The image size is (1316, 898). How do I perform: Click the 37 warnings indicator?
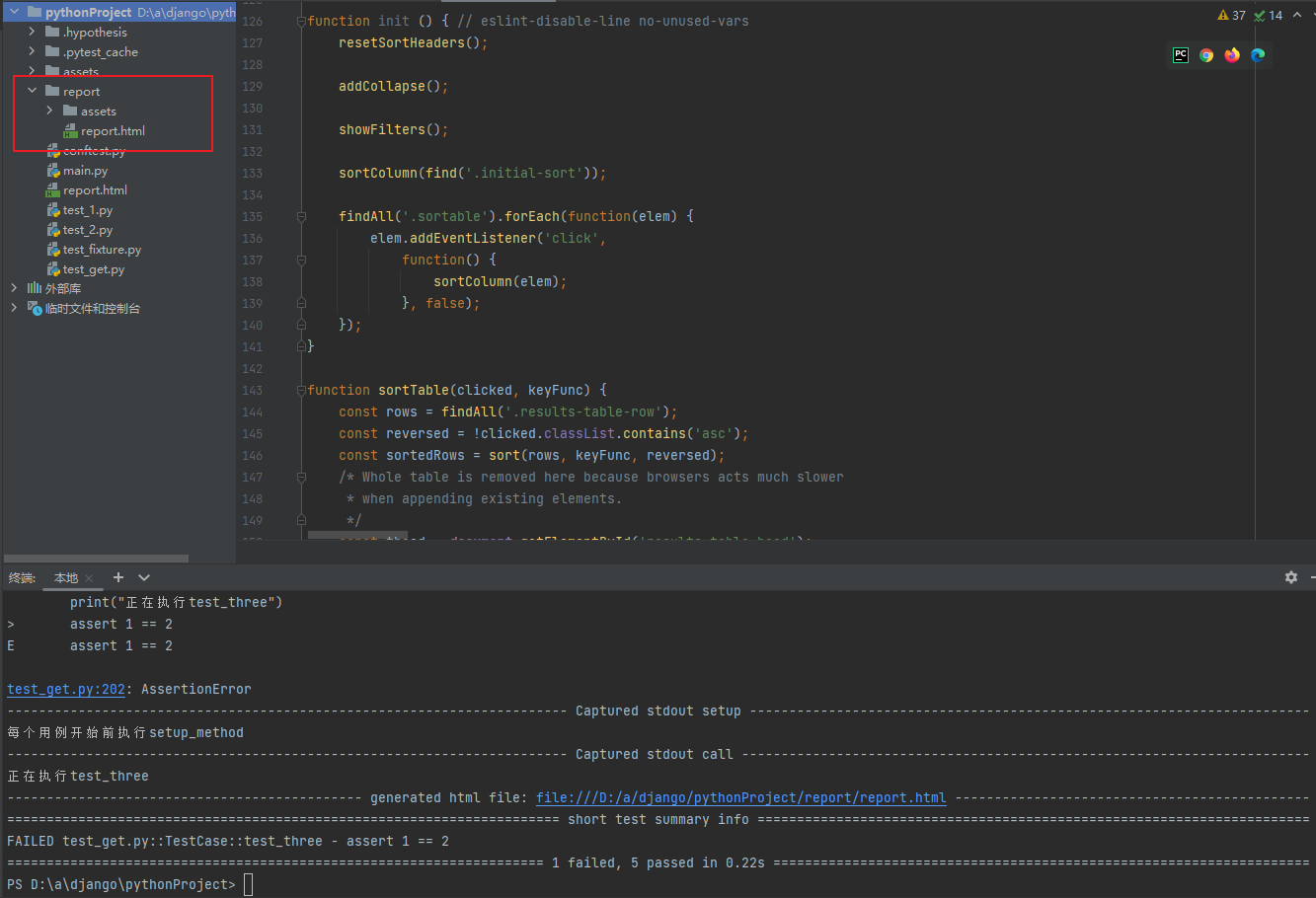point(1232,15)
